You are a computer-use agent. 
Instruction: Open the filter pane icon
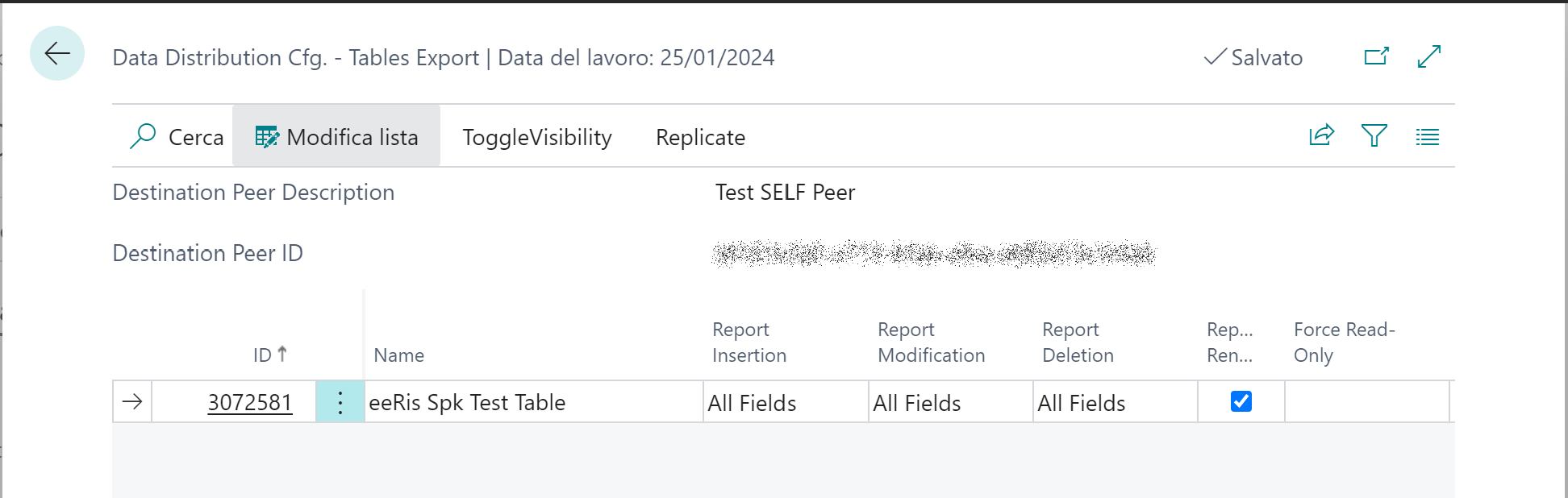coord(1374,135)
